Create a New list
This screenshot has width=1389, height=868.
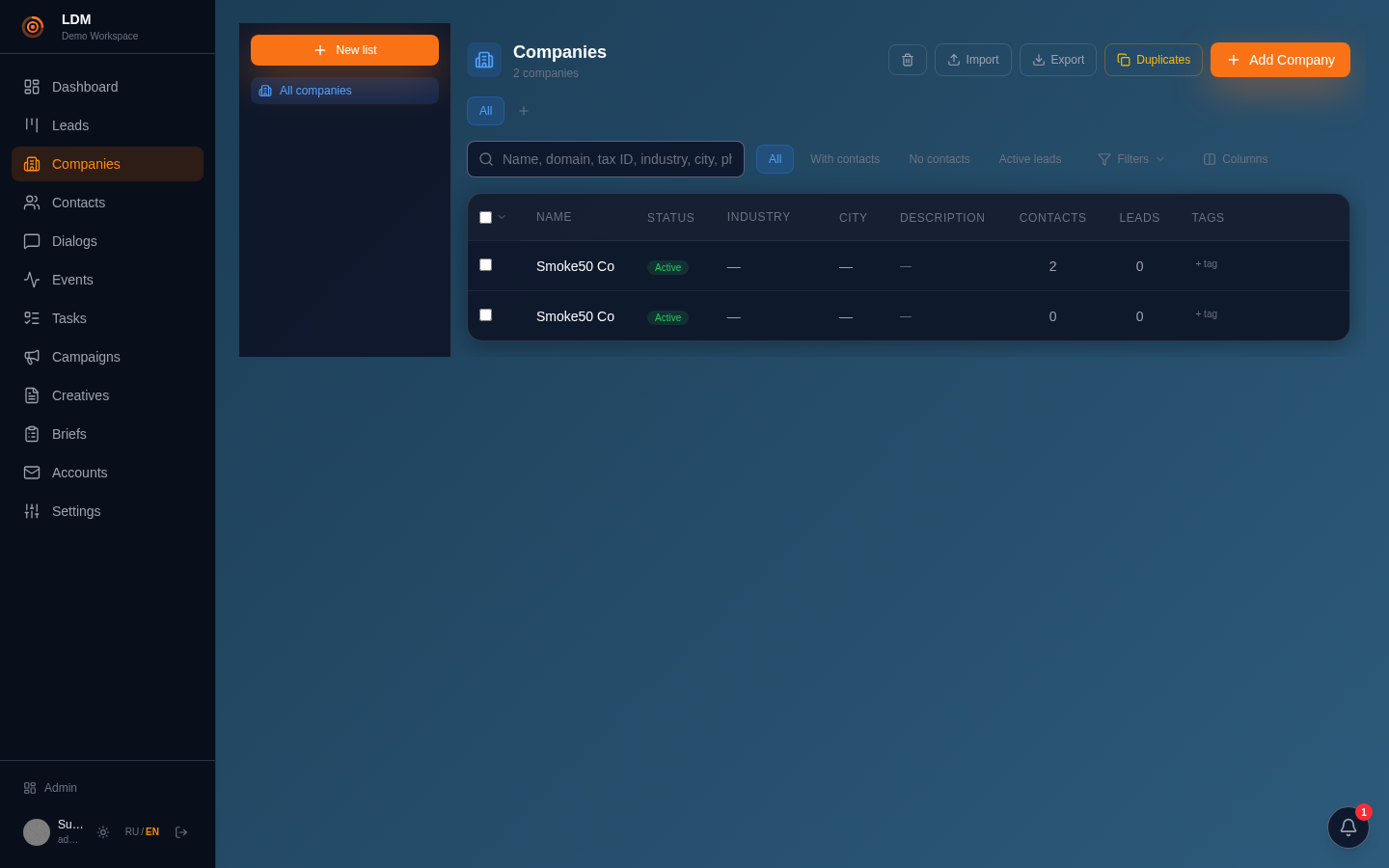click(344, 50)
